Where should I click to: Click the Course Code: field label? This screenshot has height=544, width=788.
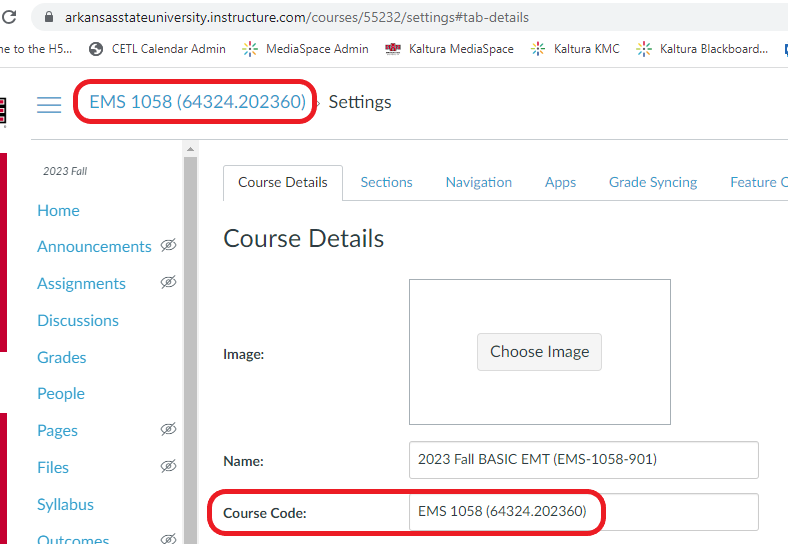coord(265,513)
